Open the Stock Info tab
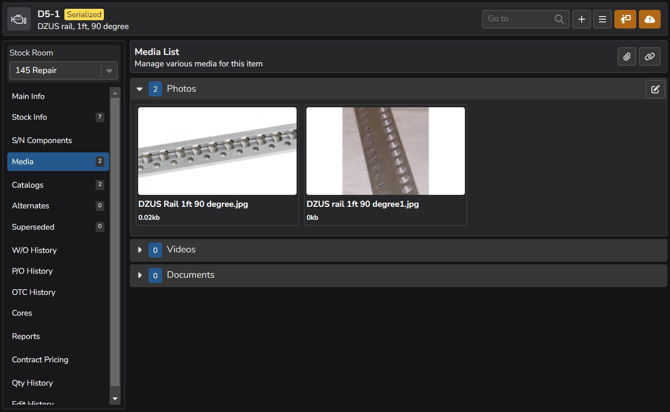Viewport: 670px width, 412px height. (x=58, y=117)
